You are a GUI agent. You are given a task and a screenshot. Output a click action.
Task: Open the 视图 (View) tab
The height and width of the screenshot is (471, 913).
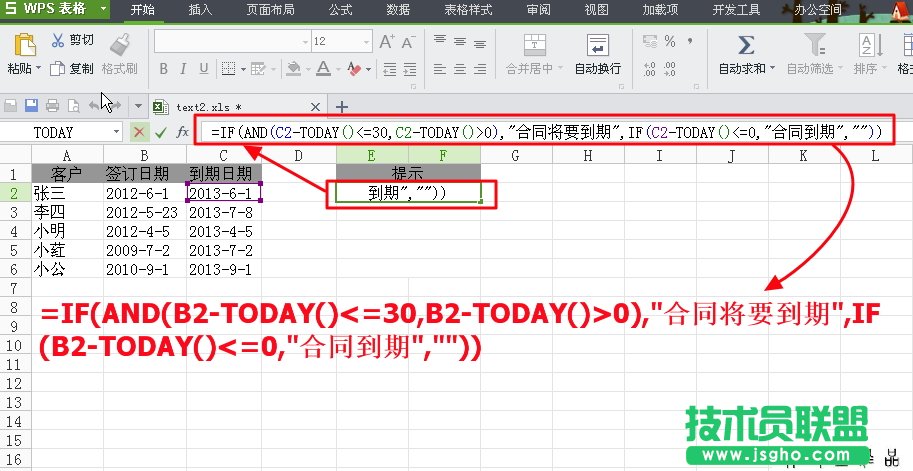point(596,9)
